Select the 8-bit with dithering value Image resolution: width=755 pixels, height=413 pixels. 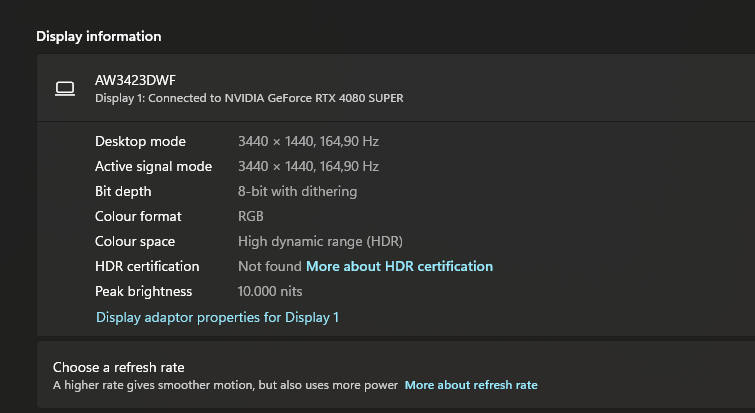(x=297, y=192)
